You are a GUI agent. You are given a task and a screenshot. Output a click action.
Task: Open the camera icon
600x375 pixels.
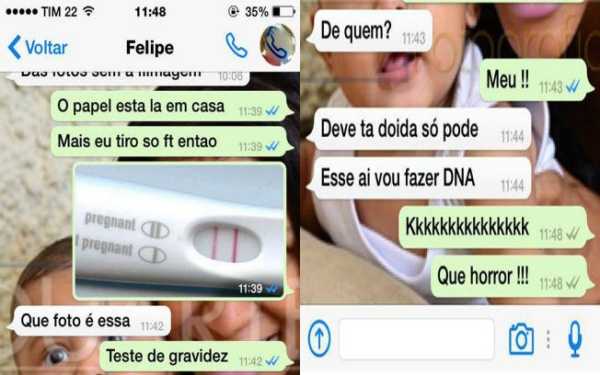[x=521, y=339]
